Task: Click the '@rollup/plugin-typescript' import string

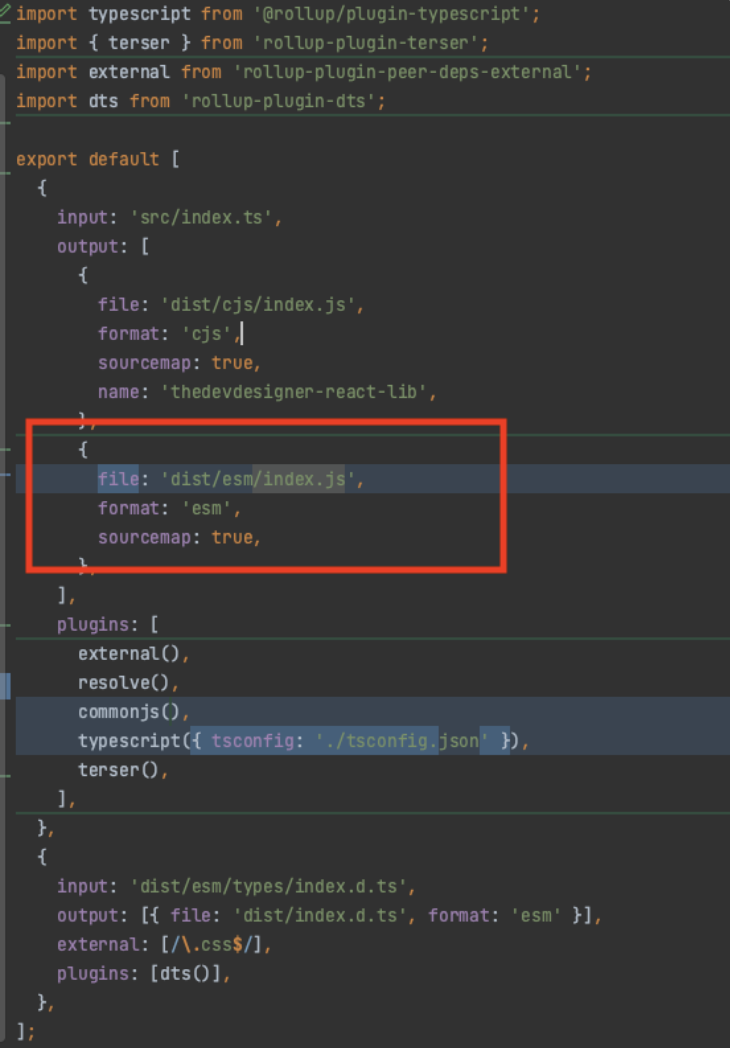Action: (392, 14)
